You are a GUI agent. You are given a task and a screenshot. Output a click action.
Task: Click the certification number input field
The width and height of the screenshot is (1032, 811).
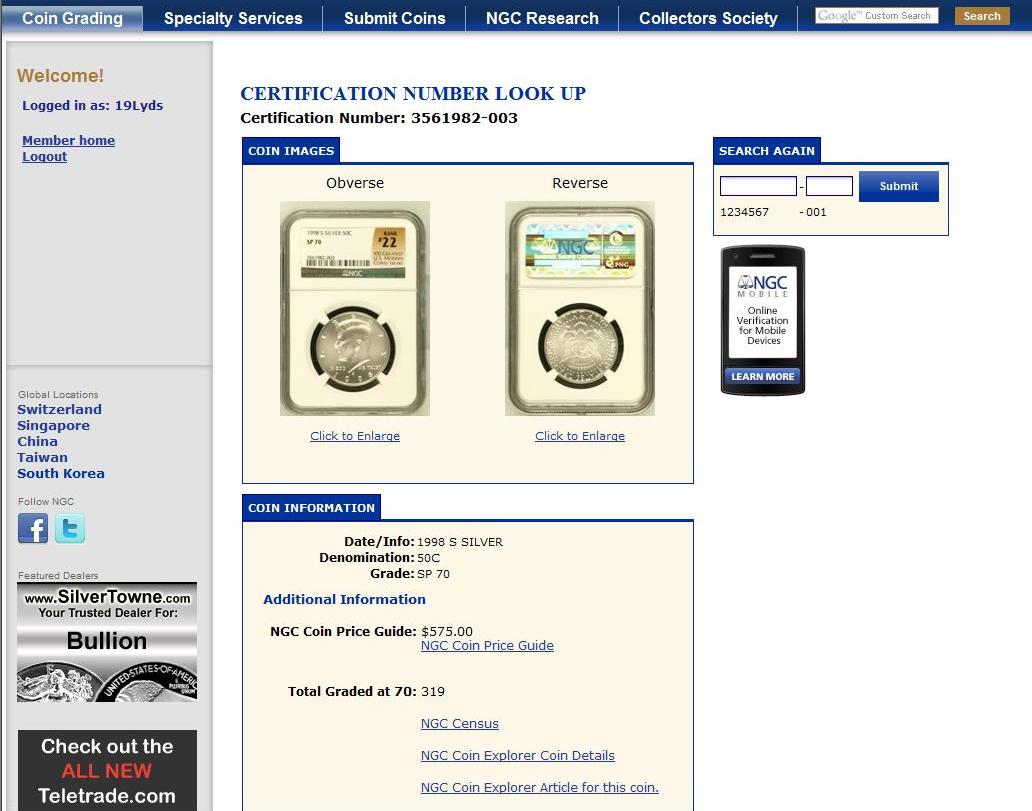click(x=758, y=186)
